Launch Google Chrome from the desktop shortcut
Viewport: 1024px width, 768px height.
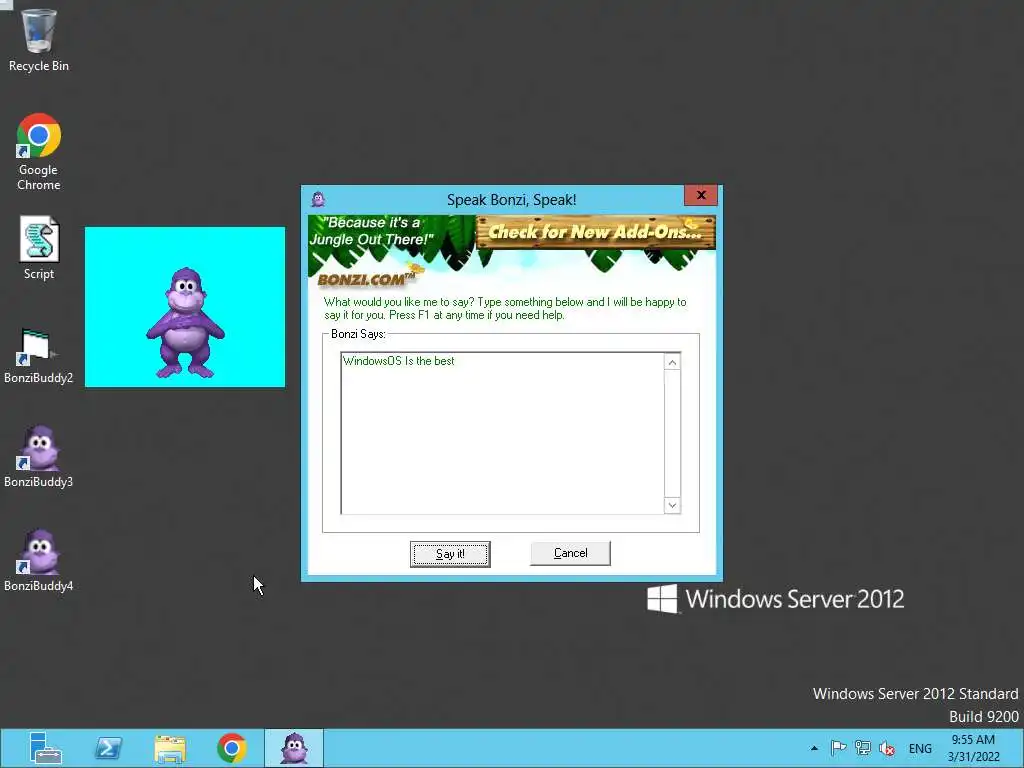click(39, 152)
